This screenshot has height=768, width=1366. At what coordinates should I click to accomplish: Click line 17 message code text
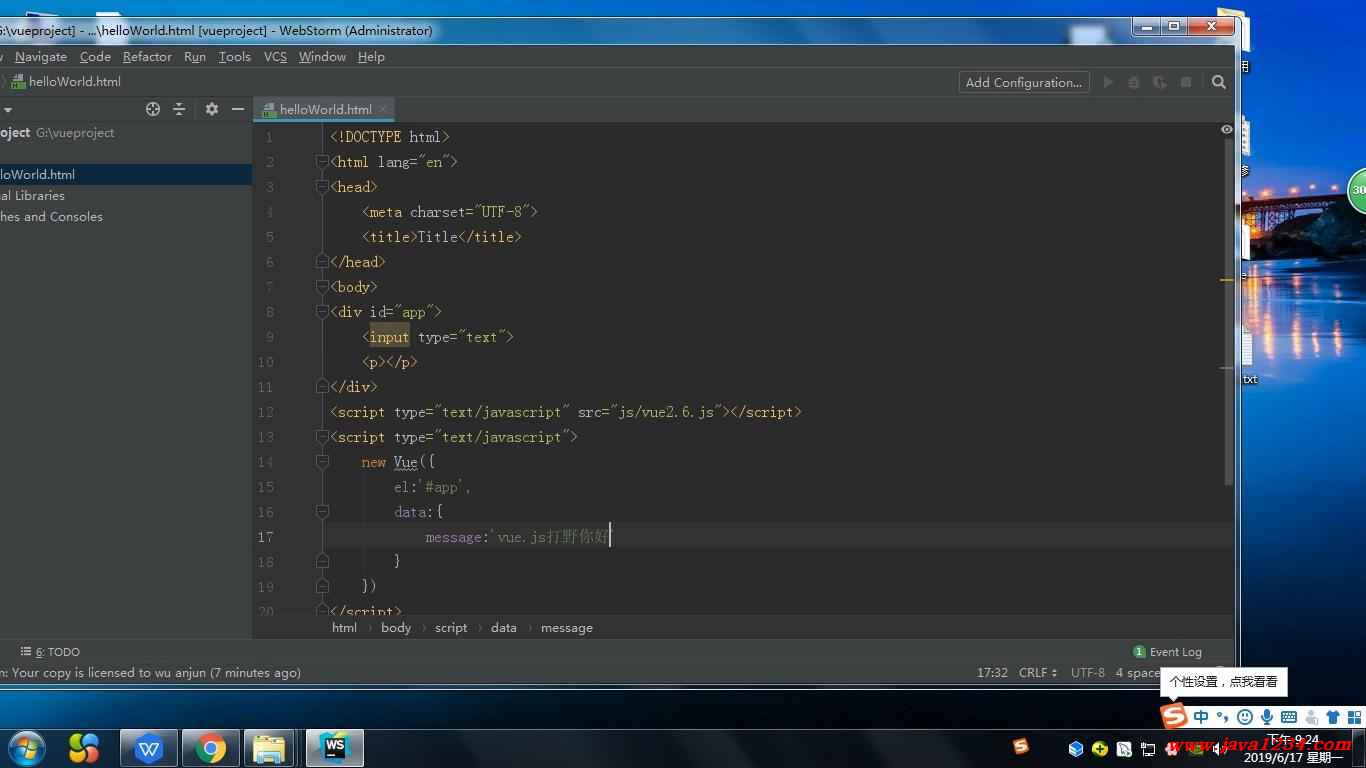coord(517,537)
